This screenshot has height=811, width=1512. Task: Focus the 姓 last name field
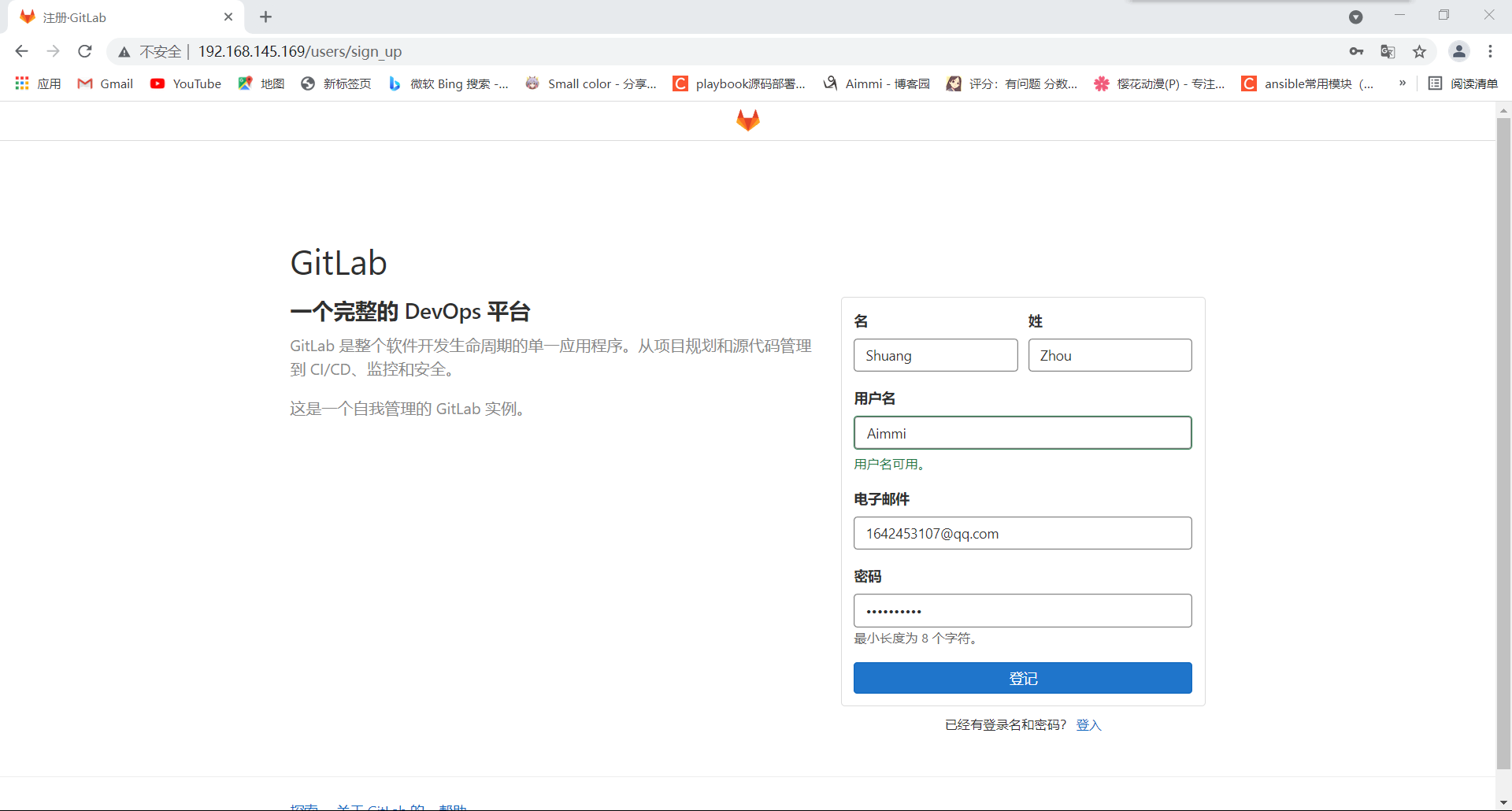(1110, 355)
